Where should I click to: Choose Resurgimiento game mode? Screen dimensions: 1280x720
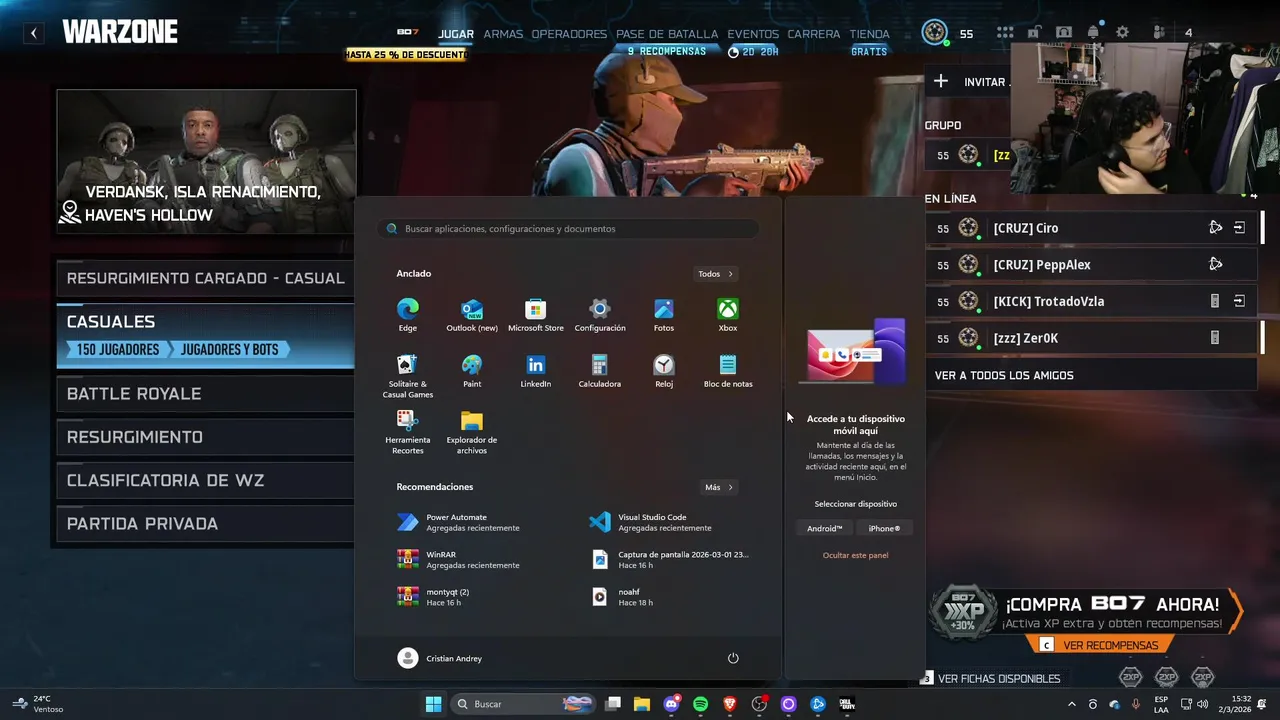click(x=205, y=437)
